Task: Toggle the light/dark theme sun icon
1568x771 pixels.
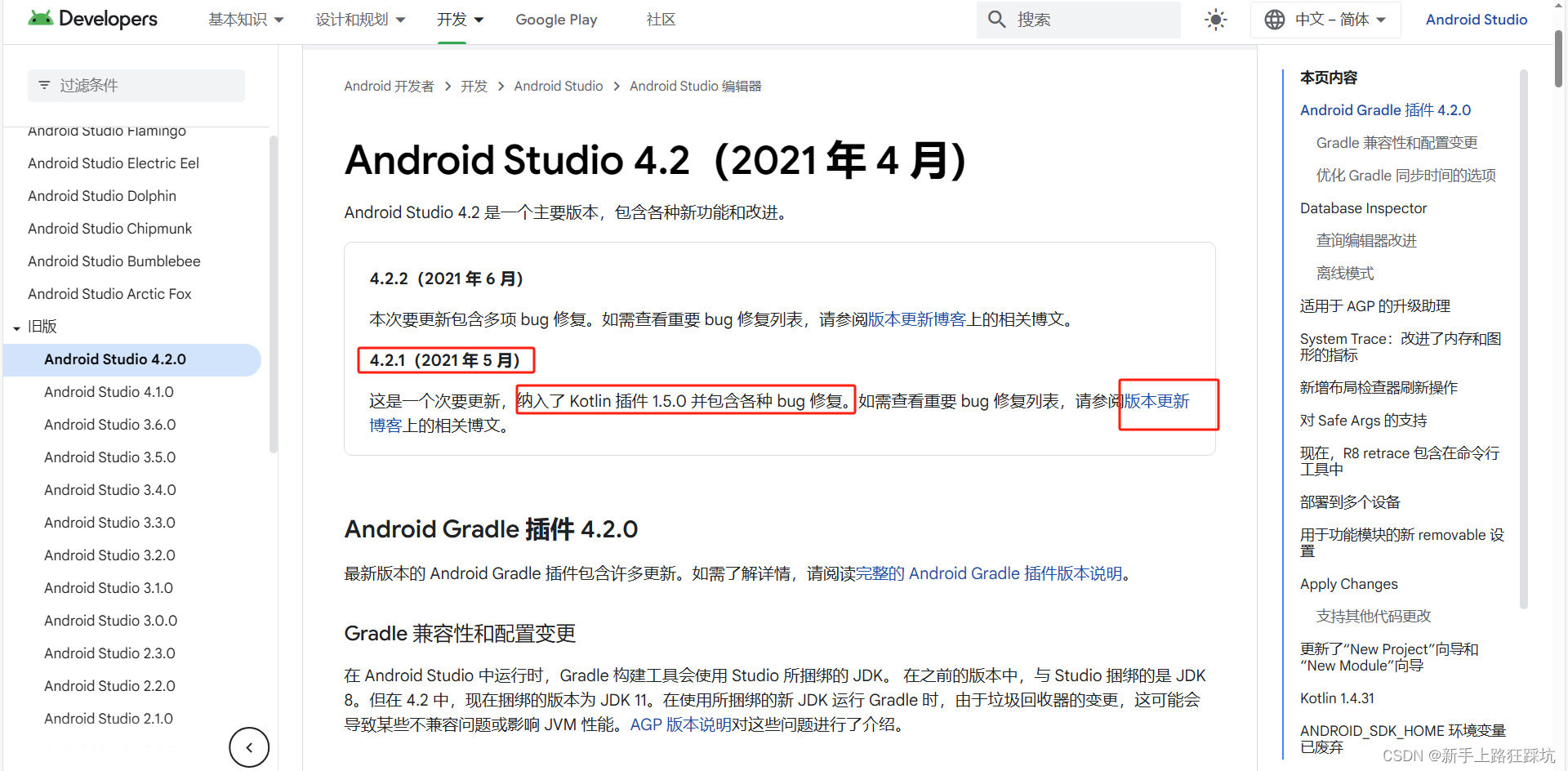Action: 1216,20
